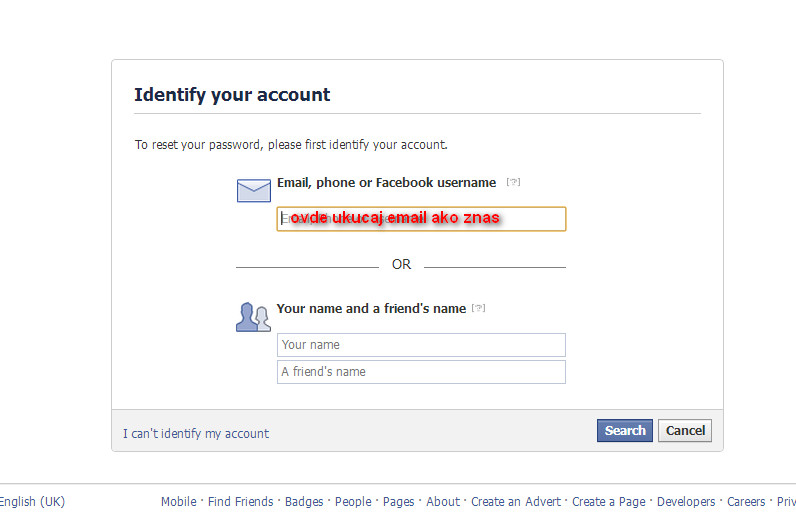Go to Find Friends footer link

click(x=240, y=502)
